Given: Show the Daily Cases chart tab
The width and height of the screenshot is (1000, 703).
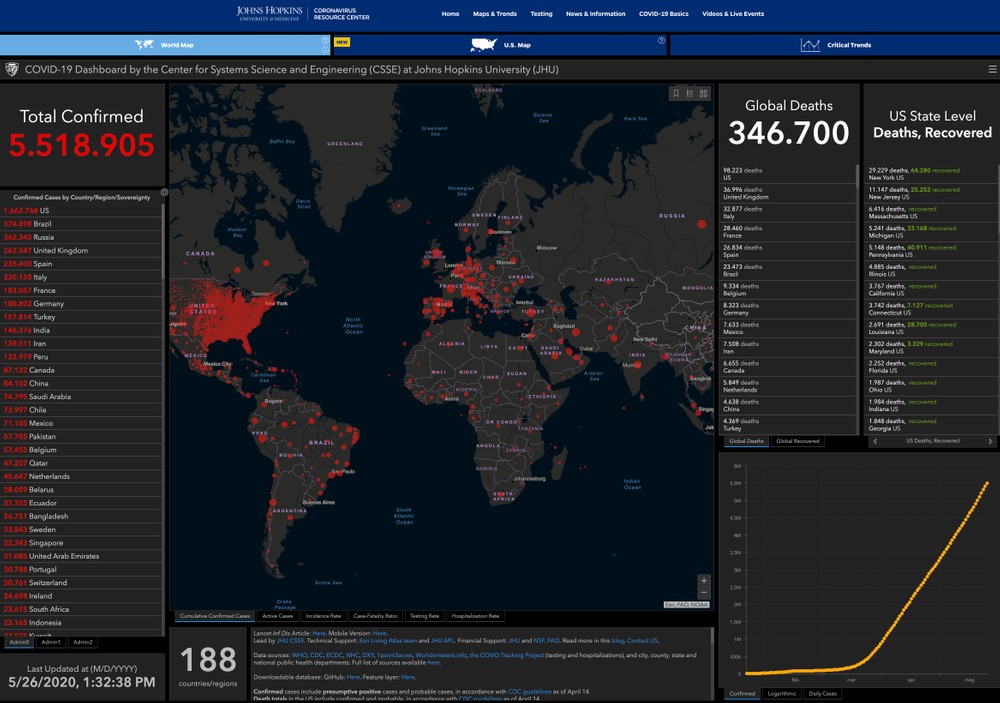Looking at the screenshot, I should 822,693.
